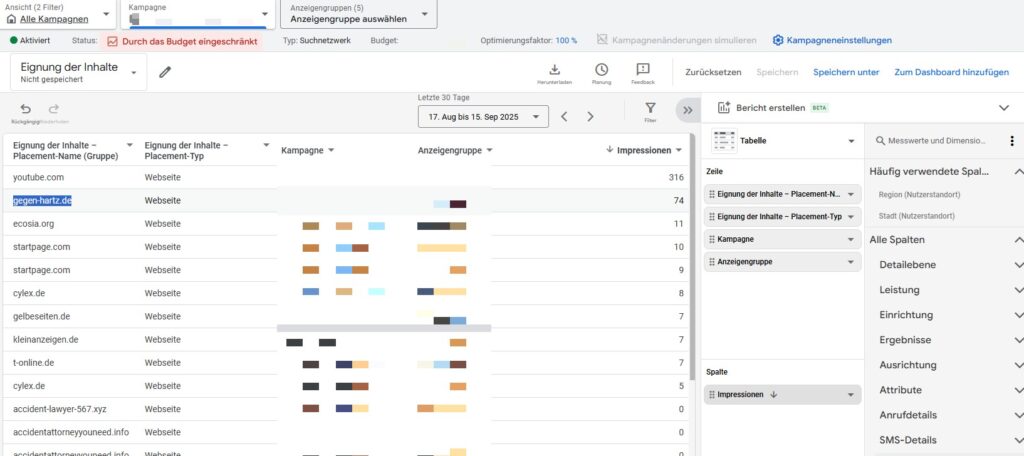Image resolution: width=1024 pixels, height=456 pixels.
Task: Select the gegen-hartz.de placement row
Action: (x=42, y=200)
